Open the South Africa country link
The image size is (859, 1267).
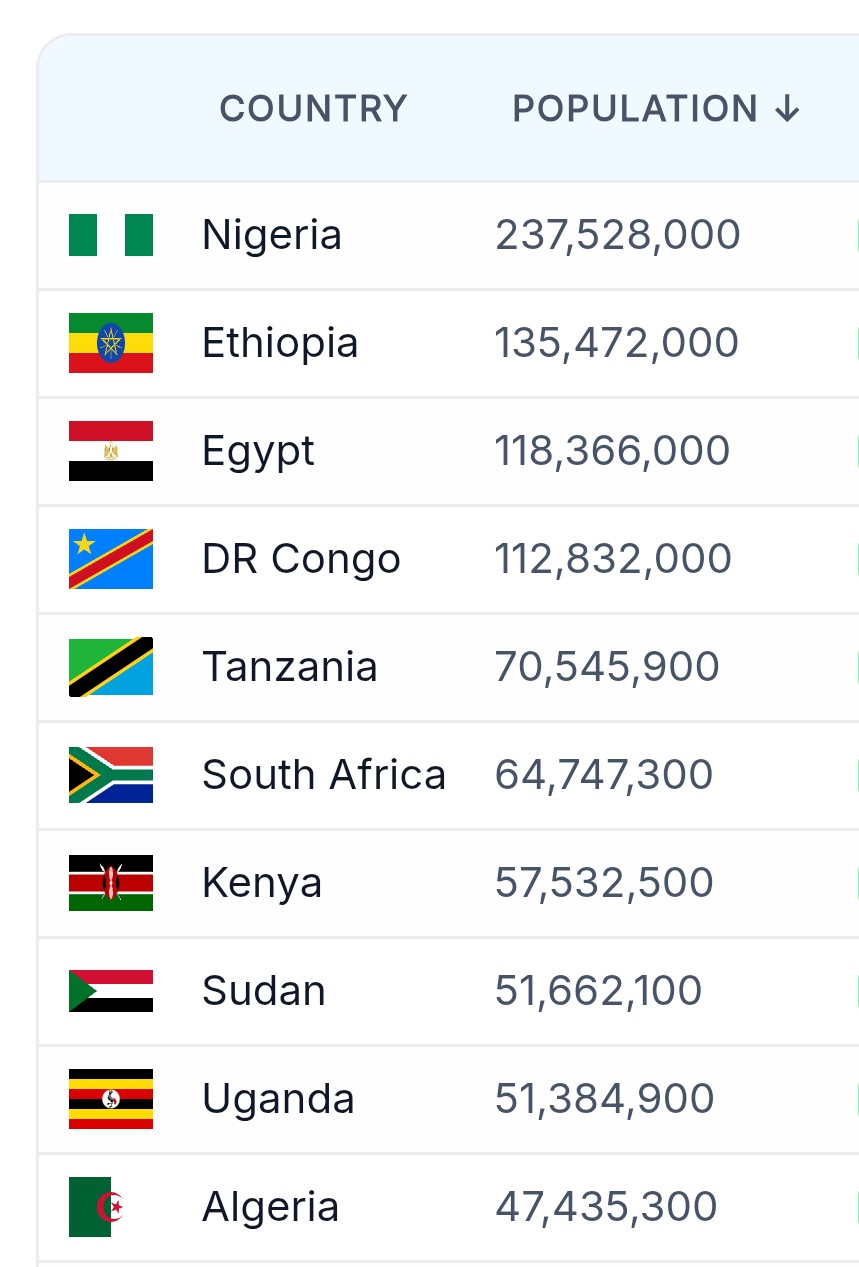click(324, 775)
